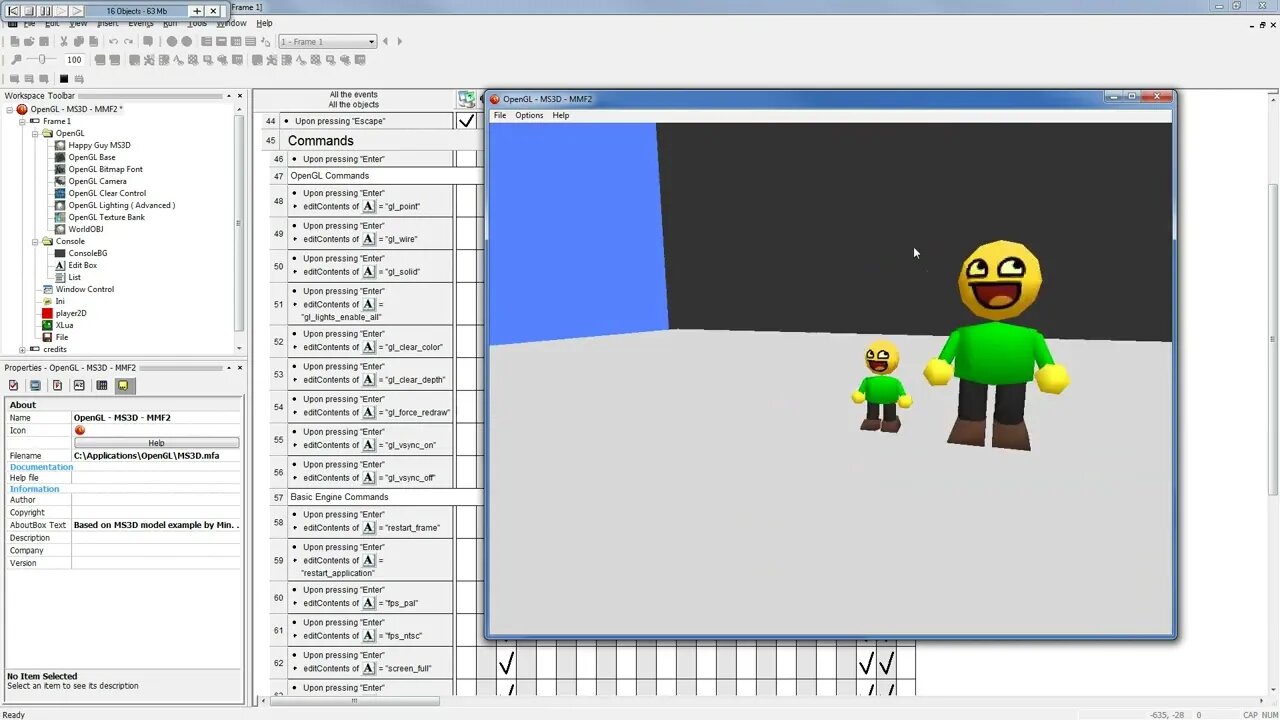Open Settings properties tab icon
The width and height of the screenshot is (1280, 720).
[x=13, y=385]
